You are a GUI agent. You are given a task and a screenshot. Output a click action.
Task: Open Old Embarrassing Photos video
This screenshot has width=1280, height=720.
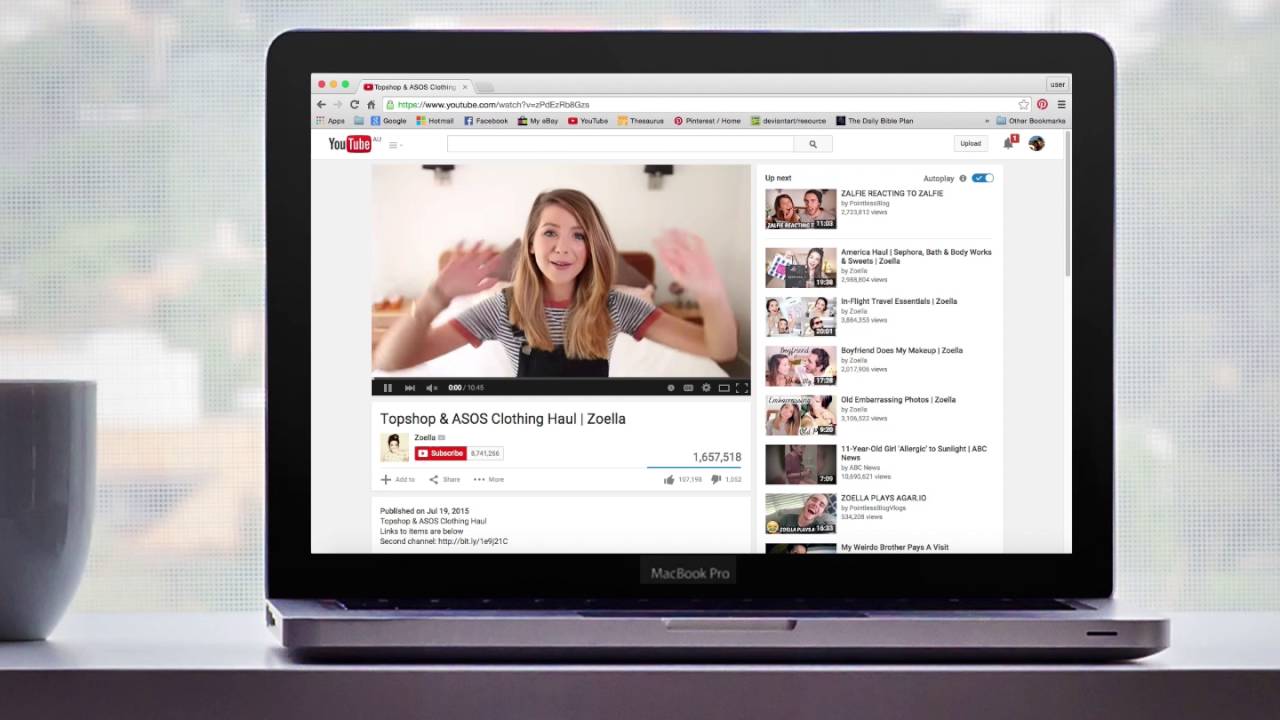(898, 400)
